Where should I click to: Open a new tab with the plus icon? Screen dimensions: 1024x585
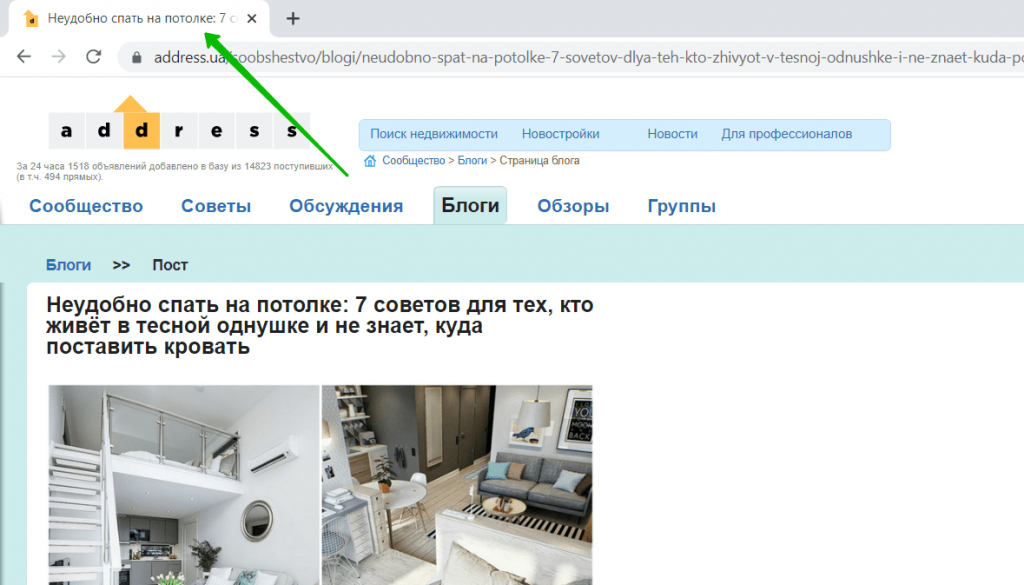click(x=293, y=18)
